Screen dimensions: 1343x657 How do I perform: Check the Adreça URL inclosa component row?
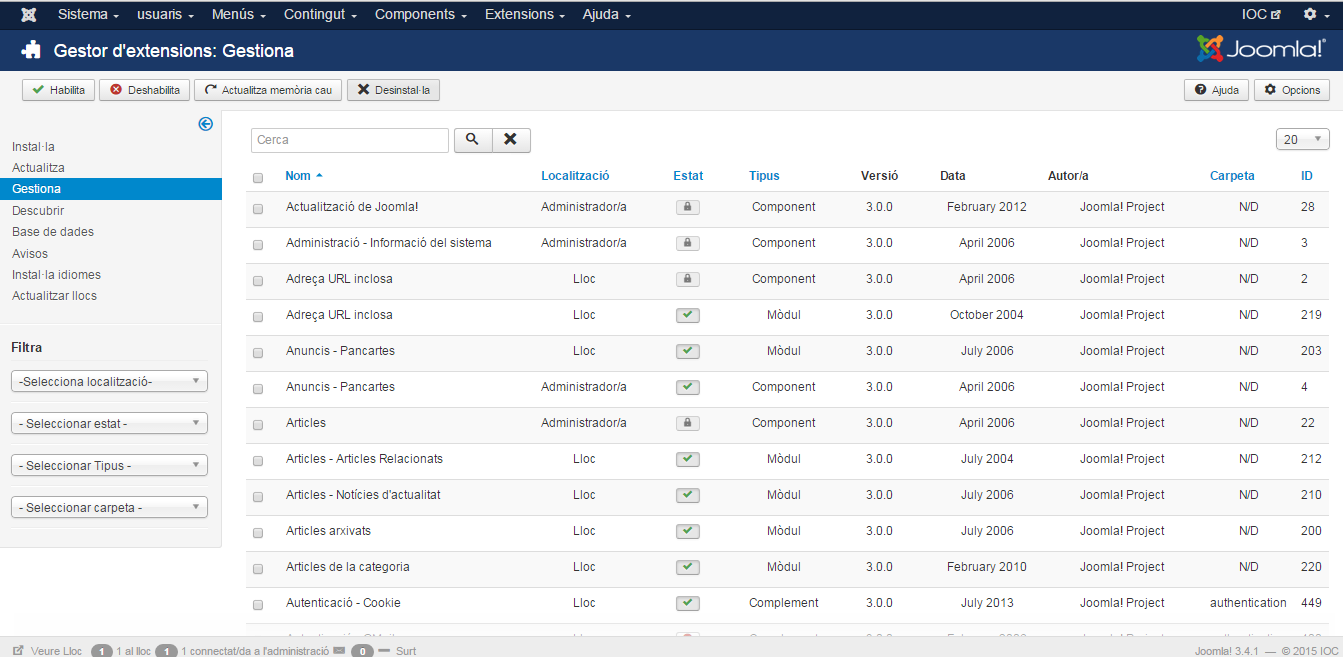click(258, 281)
